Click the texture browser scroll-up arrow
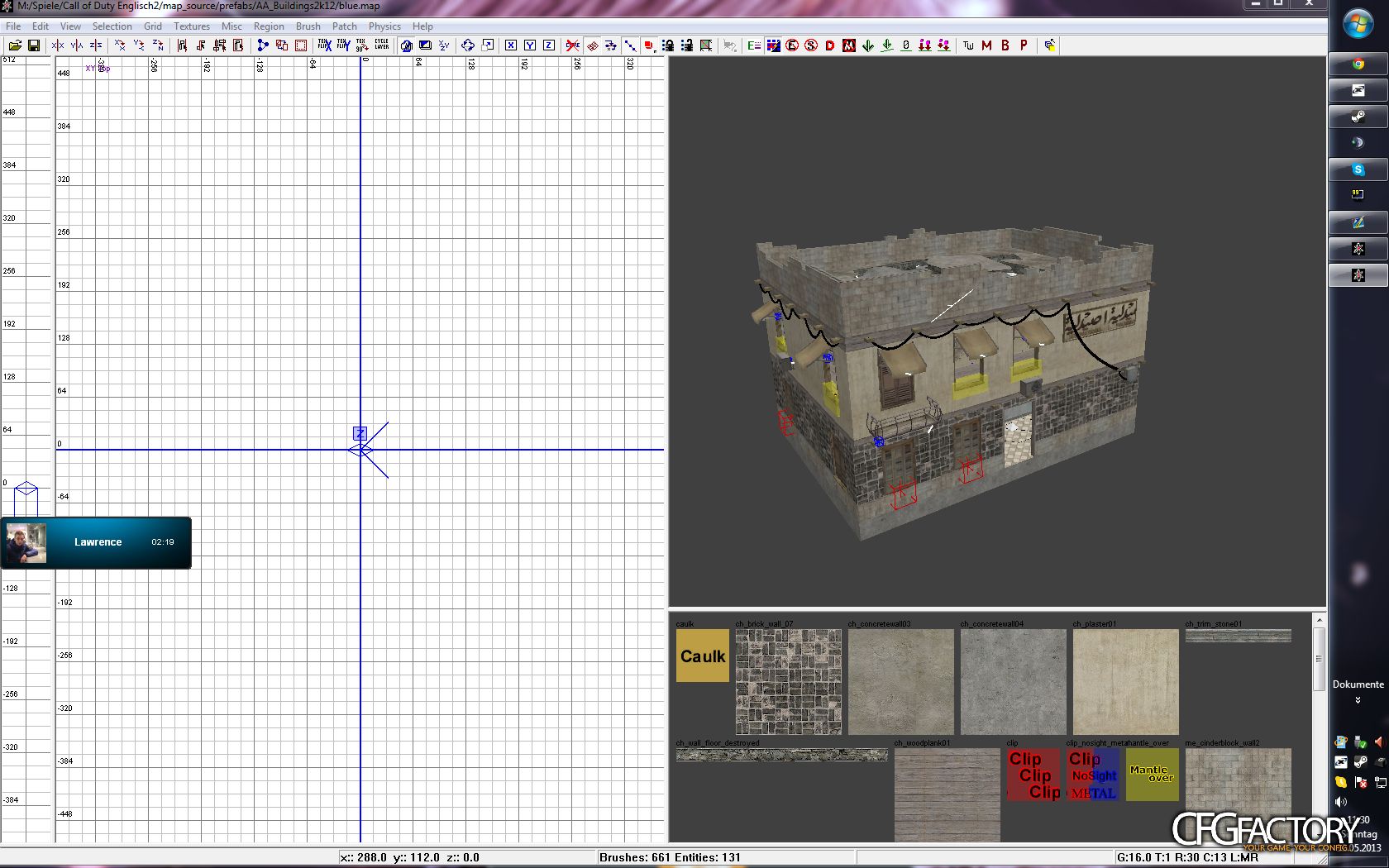 (x=1320, y=619)
